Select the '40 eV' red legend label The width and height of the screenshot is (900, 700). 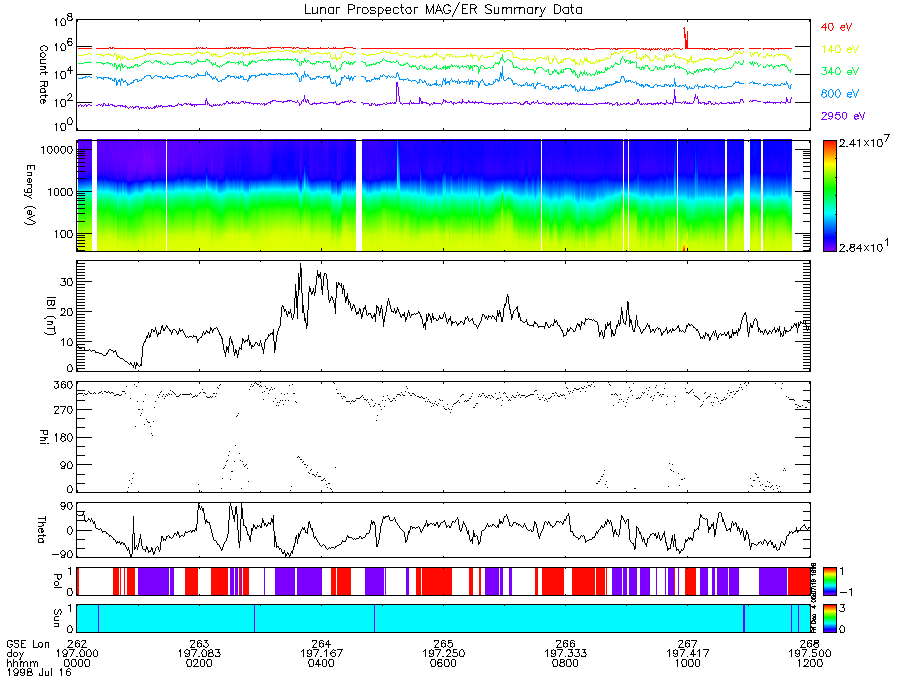[836, 27]
